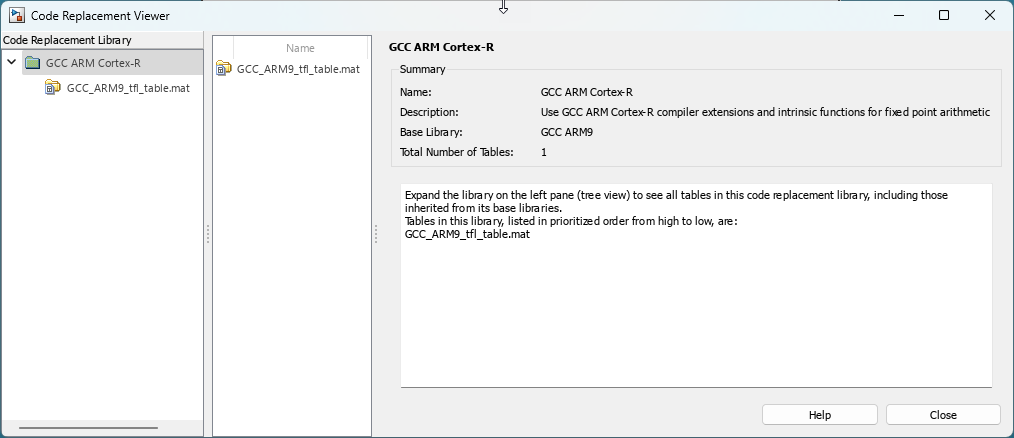Collapse the GCC ARM Cortex-R tree node
This screenshot has height=438, width=1014.
11,63
